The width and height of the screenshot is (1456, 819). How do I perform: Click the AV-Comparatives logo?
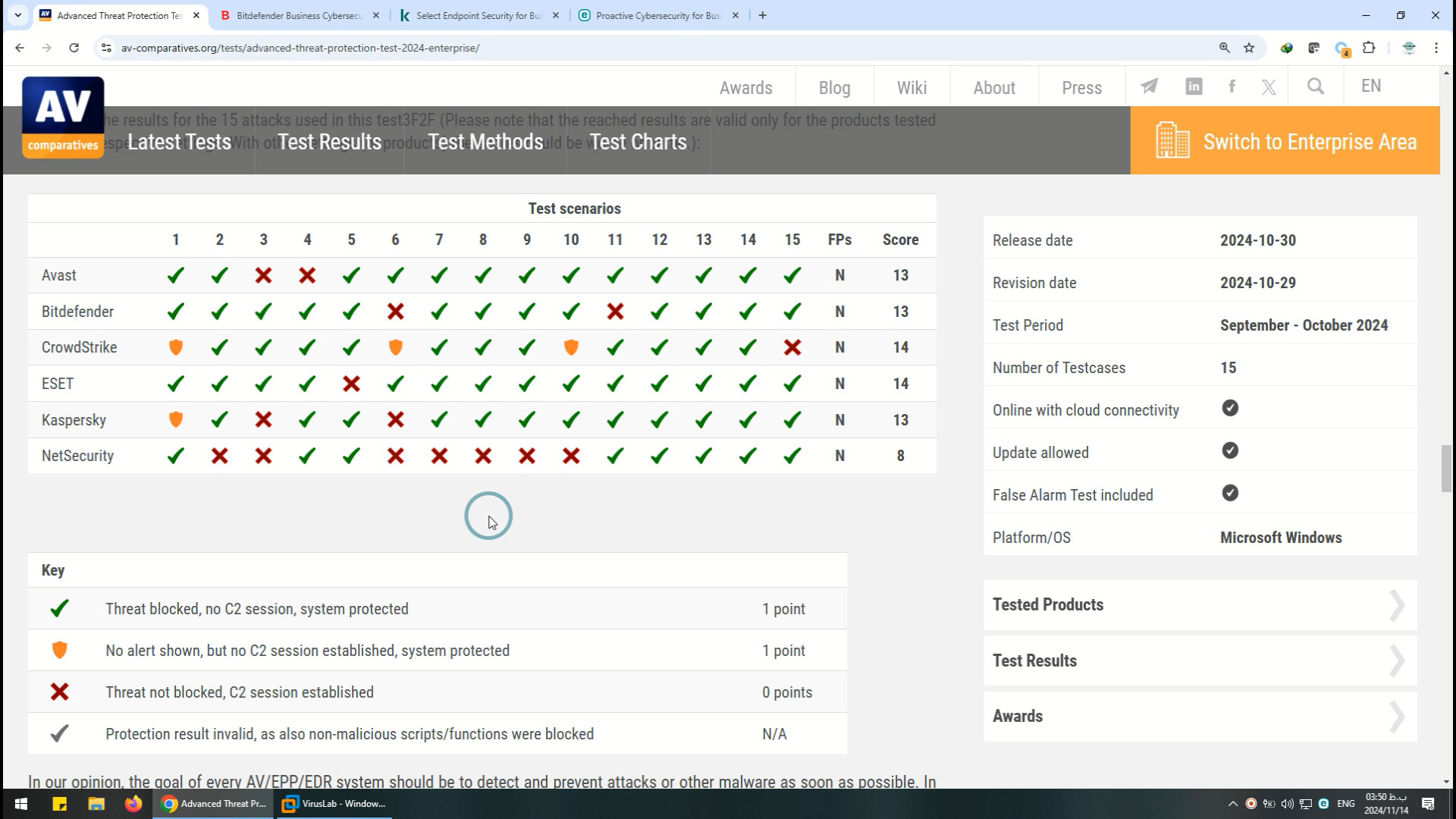[63, 117]
